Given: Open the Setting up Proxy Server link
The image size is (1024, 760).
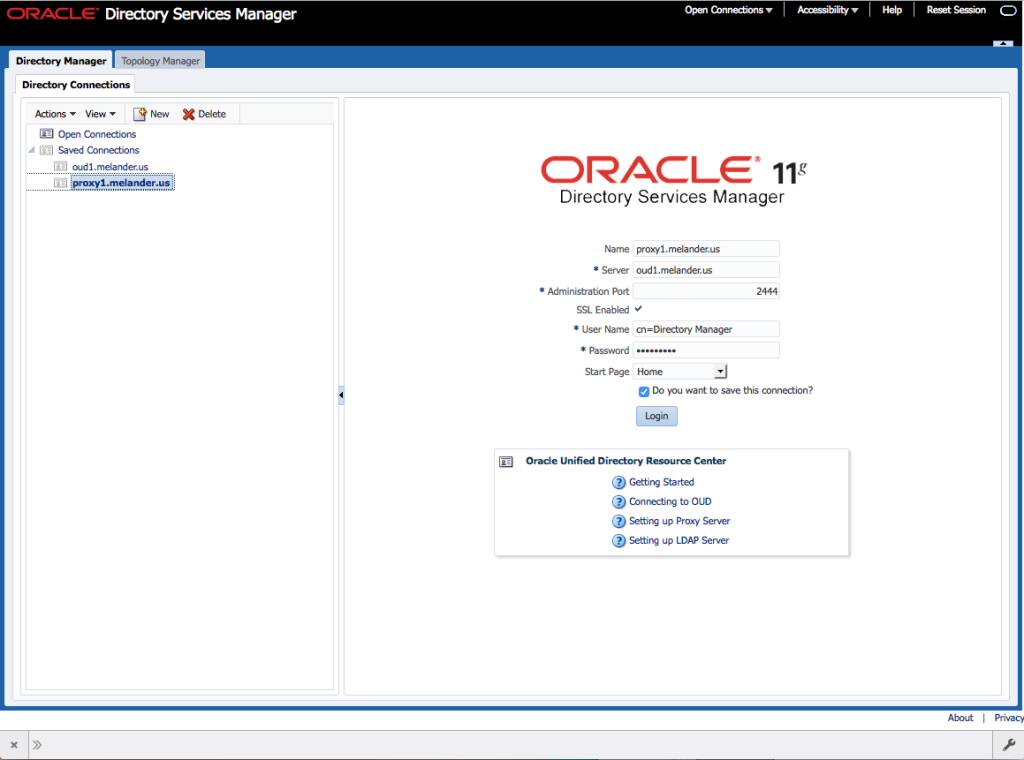Looking at the screenshot, I should click(679, 521).
